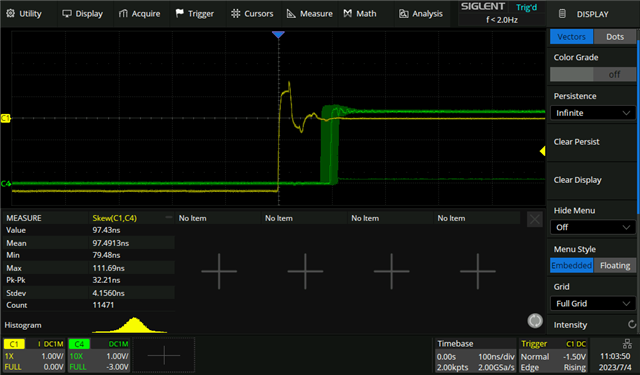This screenshot has width=640, height=375.
Task: Click the Count value 11471
Action: [x=103, y=305]
